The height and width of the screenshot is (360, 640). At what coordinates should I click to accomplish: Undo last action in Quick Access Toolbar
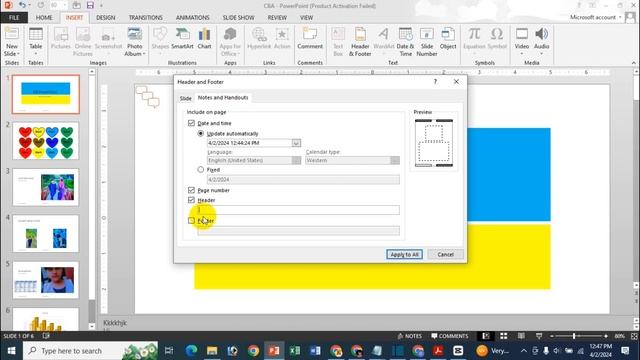[22, 6]
